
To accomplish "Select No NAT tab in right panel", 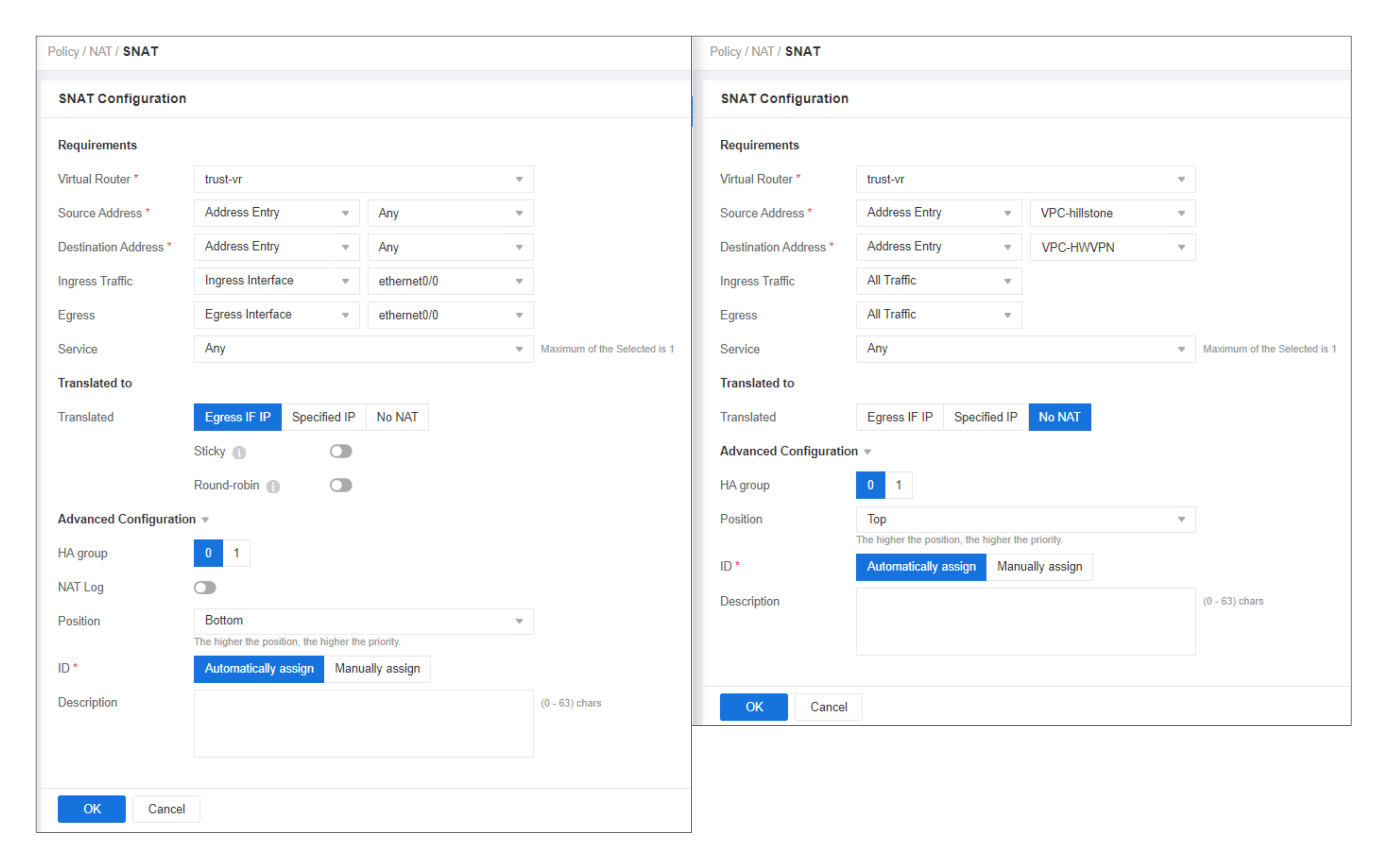I will pyautogui.click(x=1060, y=417).
